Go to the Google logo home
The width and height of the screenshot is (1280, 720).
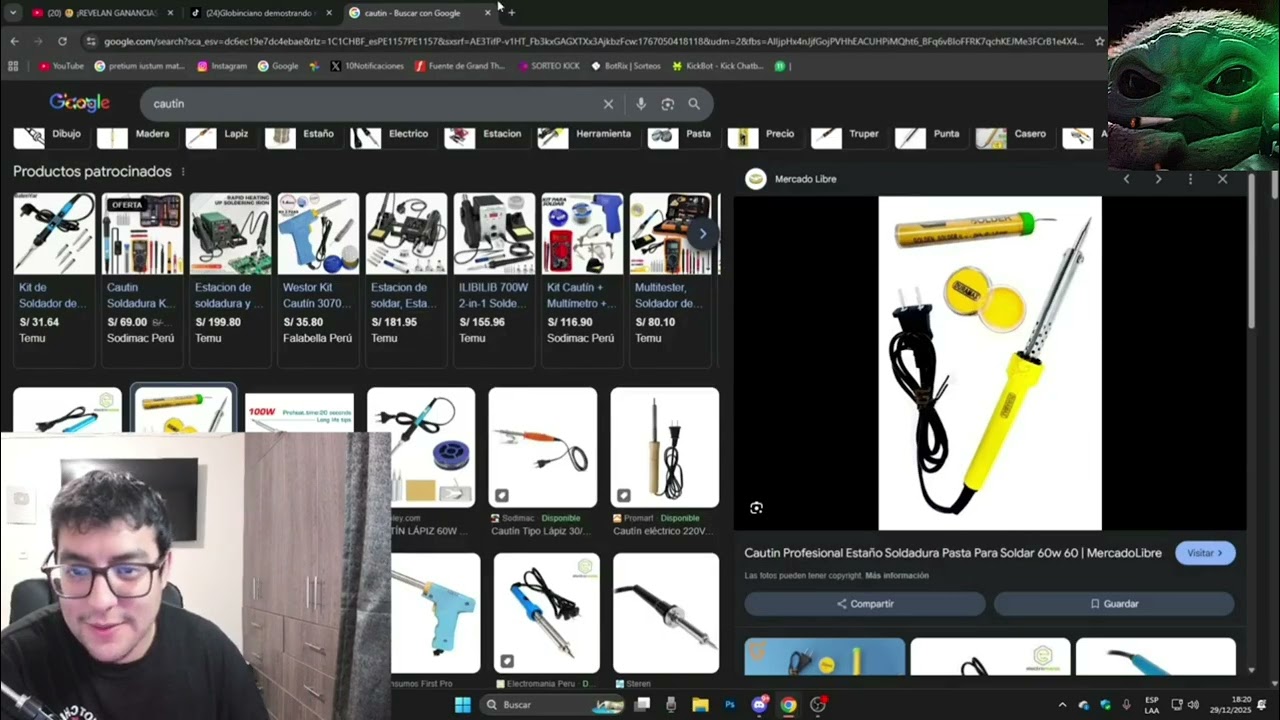(80, 103)
